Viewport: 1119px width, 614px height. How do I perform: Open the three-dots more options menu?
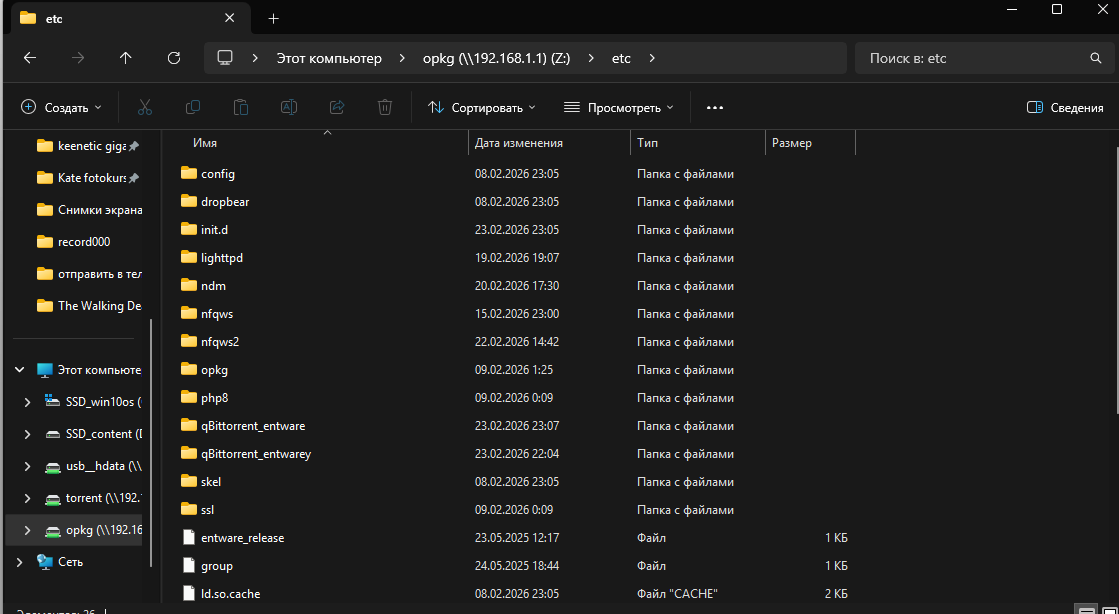pos(714,107)
